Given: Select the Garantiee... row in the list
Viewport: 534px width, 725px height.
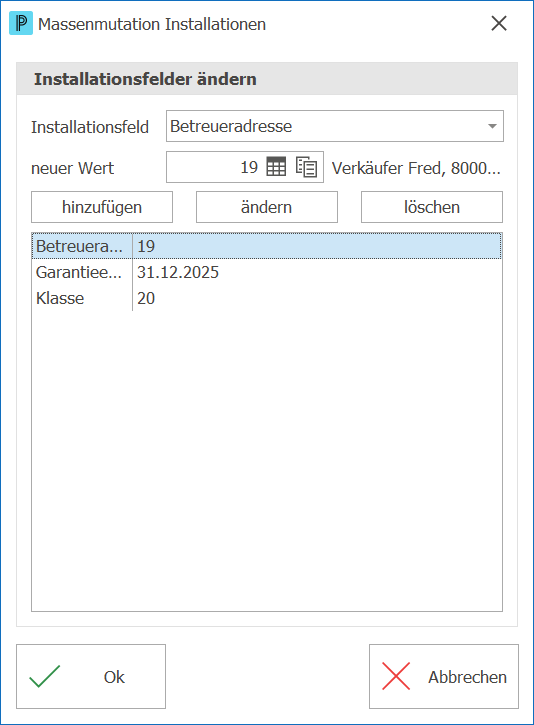Looking at the screenshot, I should pos(267,272).
